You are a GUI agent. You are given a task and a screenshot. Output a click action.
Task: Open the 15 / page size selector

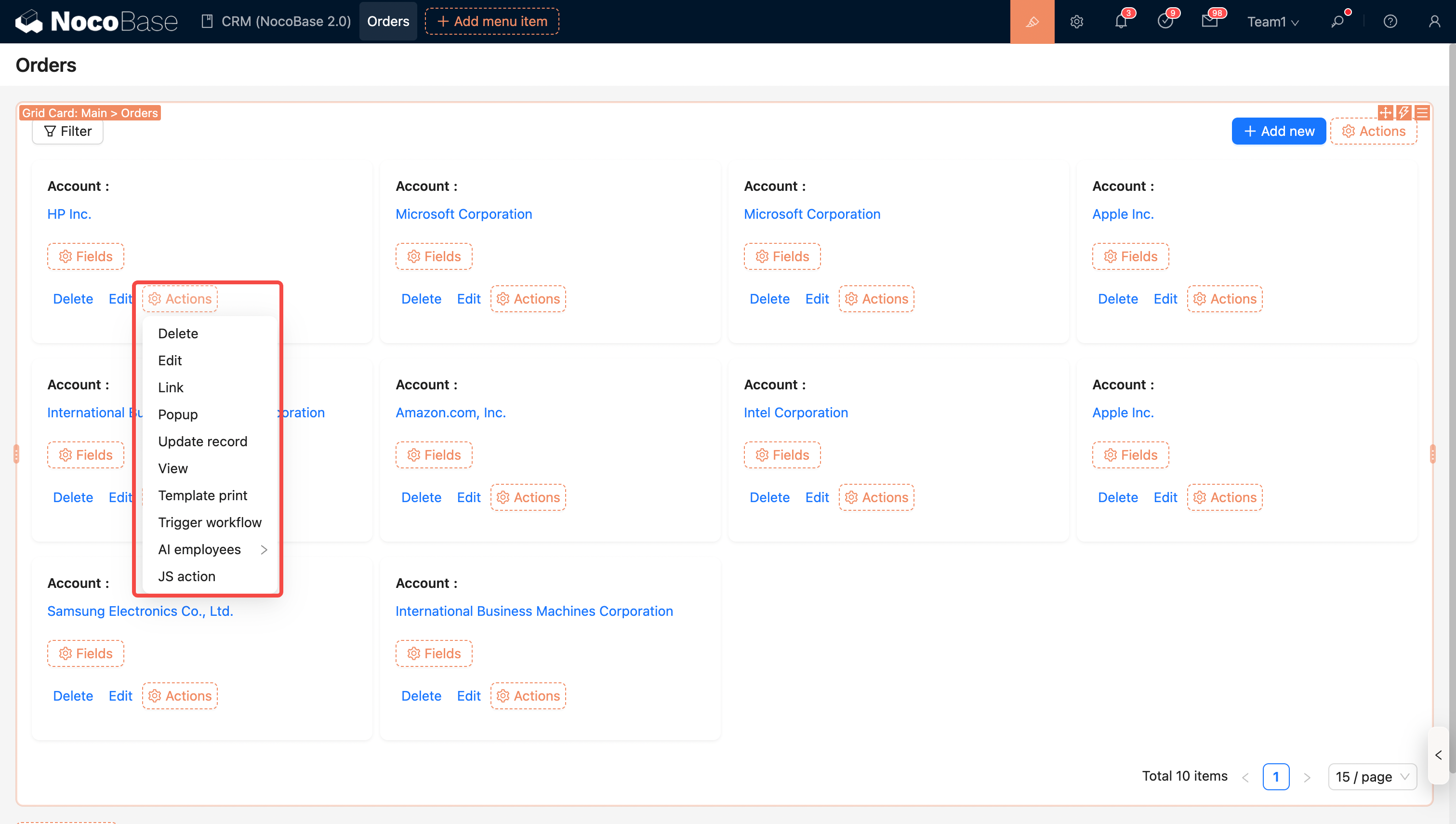coord(1372,776)
